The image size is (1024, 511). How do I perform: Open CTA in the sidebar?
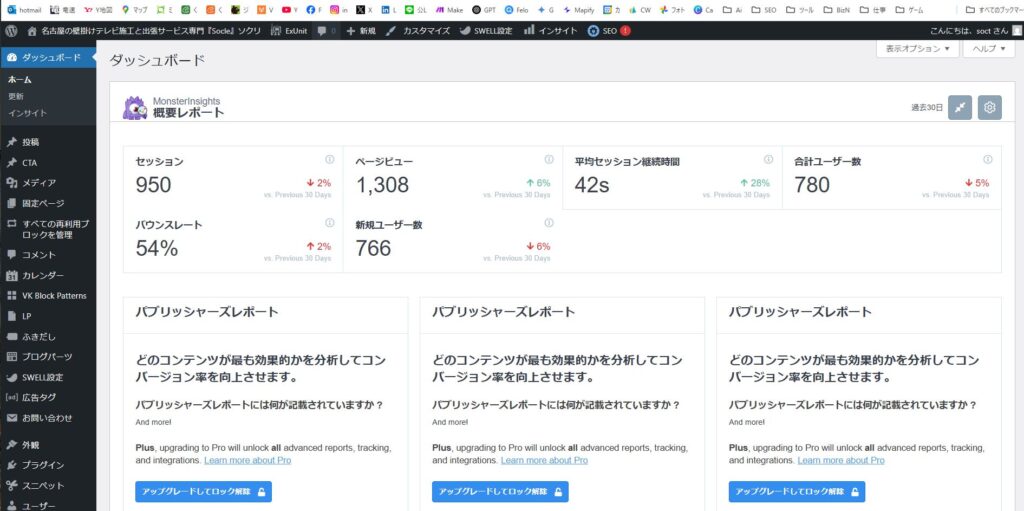click(48, 163)
